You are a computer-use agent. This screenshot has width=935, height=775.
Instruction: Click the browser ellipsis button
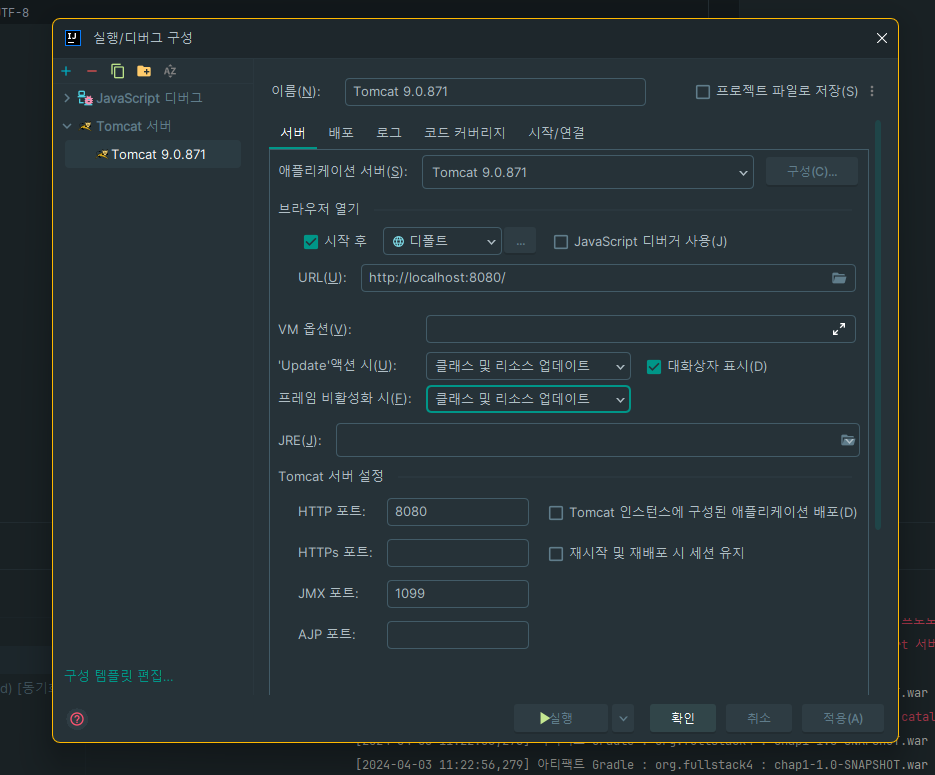pyautogui.click(x=521, y=241)
